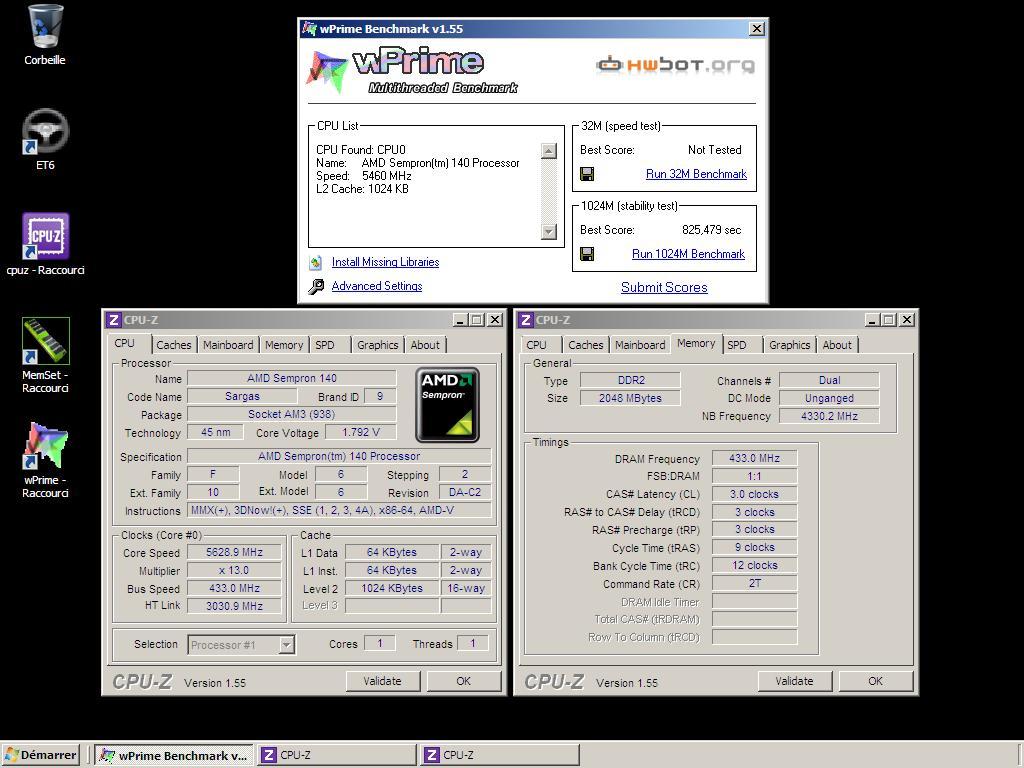Switch to Graphics tab in right CPU-Z window
This screenshot has width=1024, height=768.
[x=790, y=345]
